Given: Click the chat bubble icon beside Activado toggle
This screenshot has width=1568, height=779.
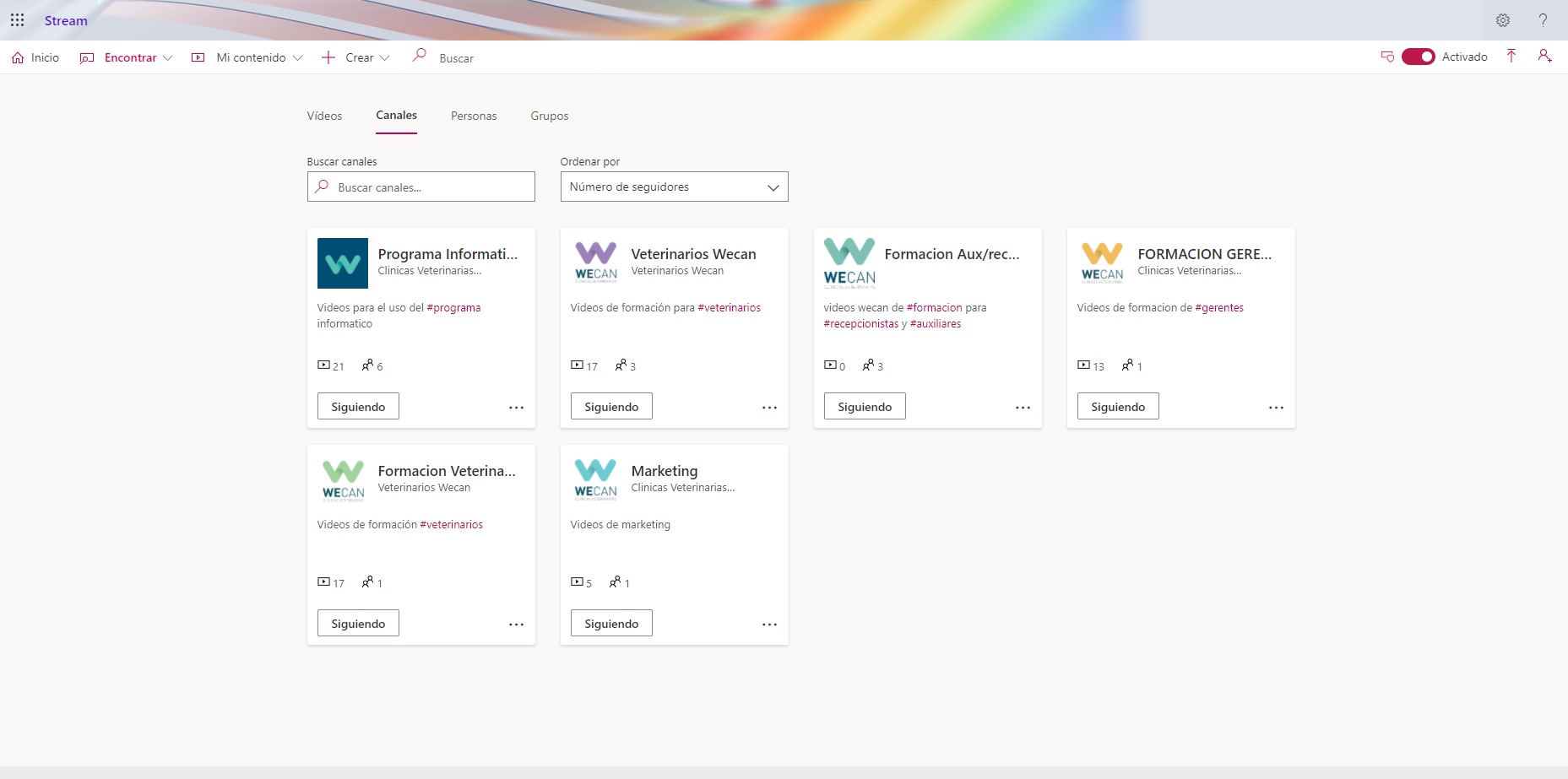Looking at the screenshot, I should coord(1387,57).
